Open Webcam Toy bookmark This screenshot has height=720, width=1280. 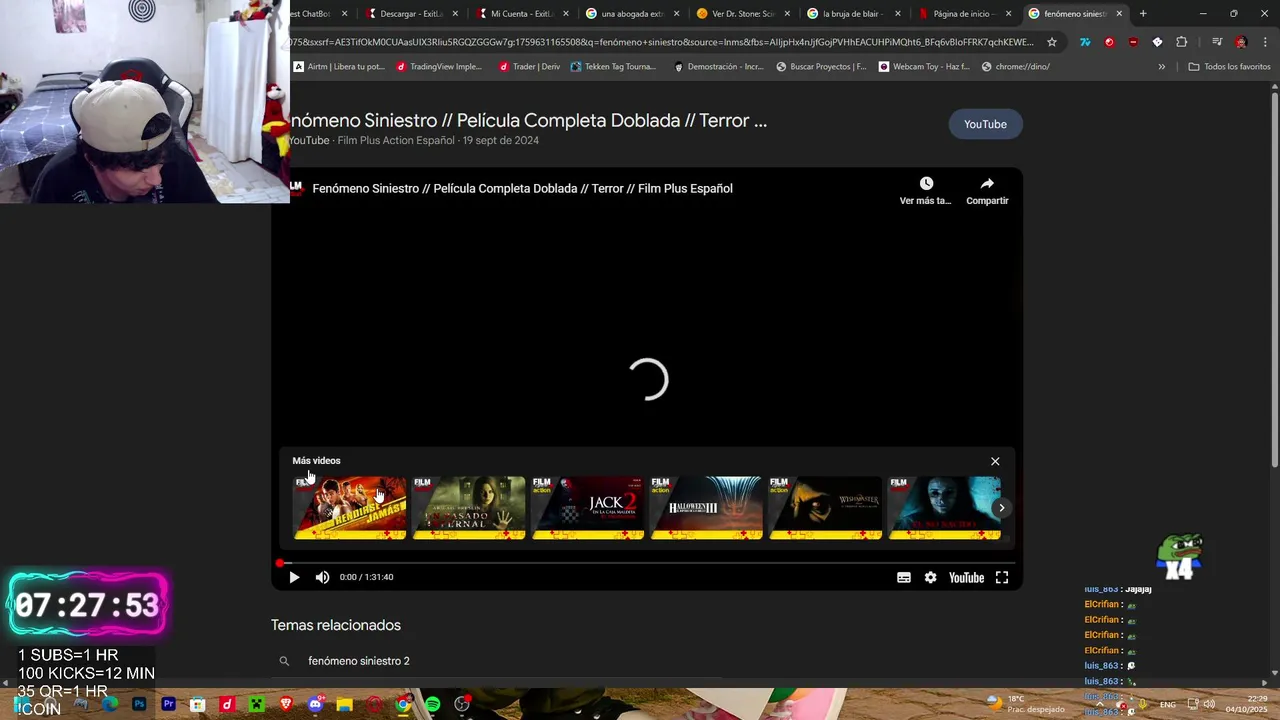(924, 67)
